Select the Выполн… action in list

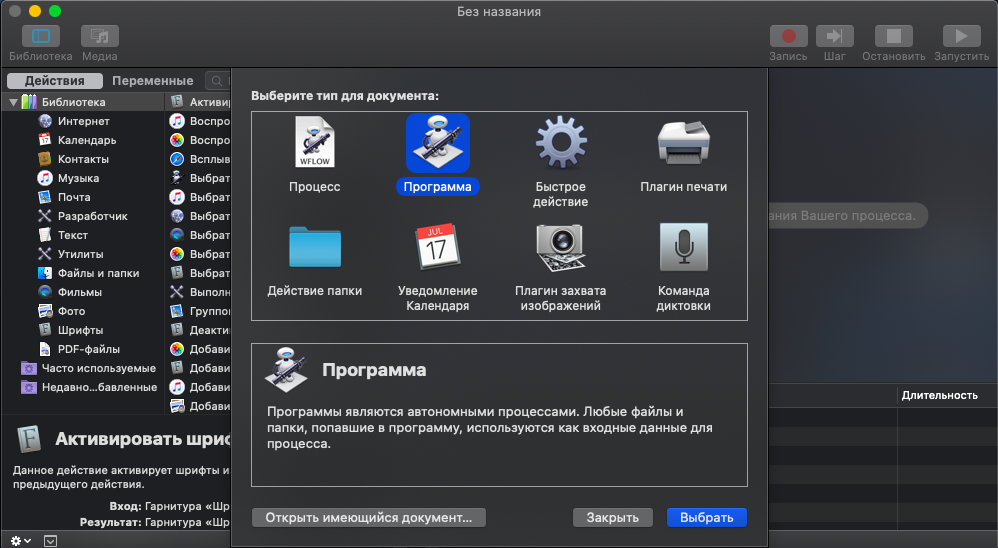click(x=200, y=292)
